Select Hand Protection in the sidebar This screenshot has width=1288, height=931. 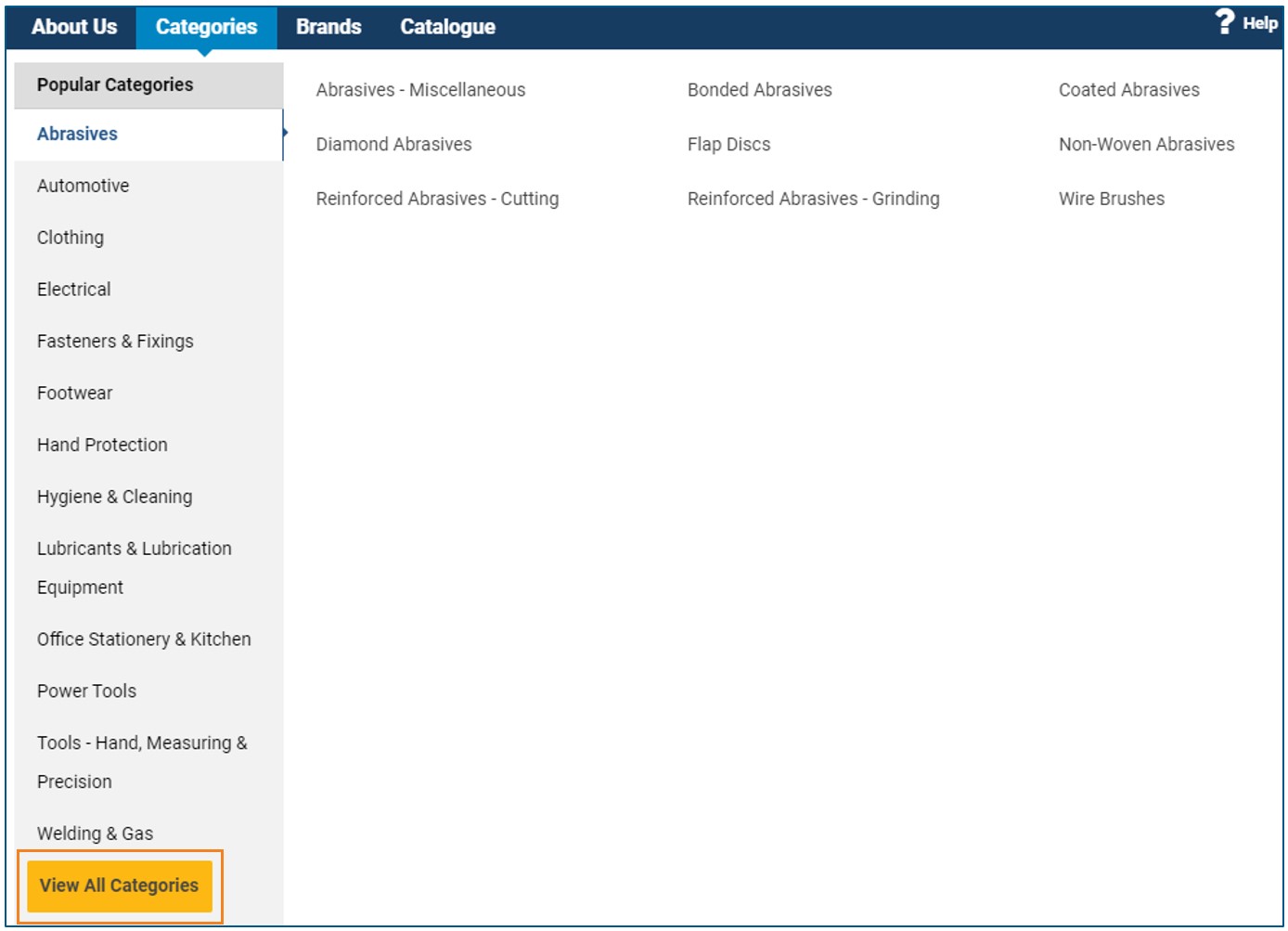coord(102,445)
